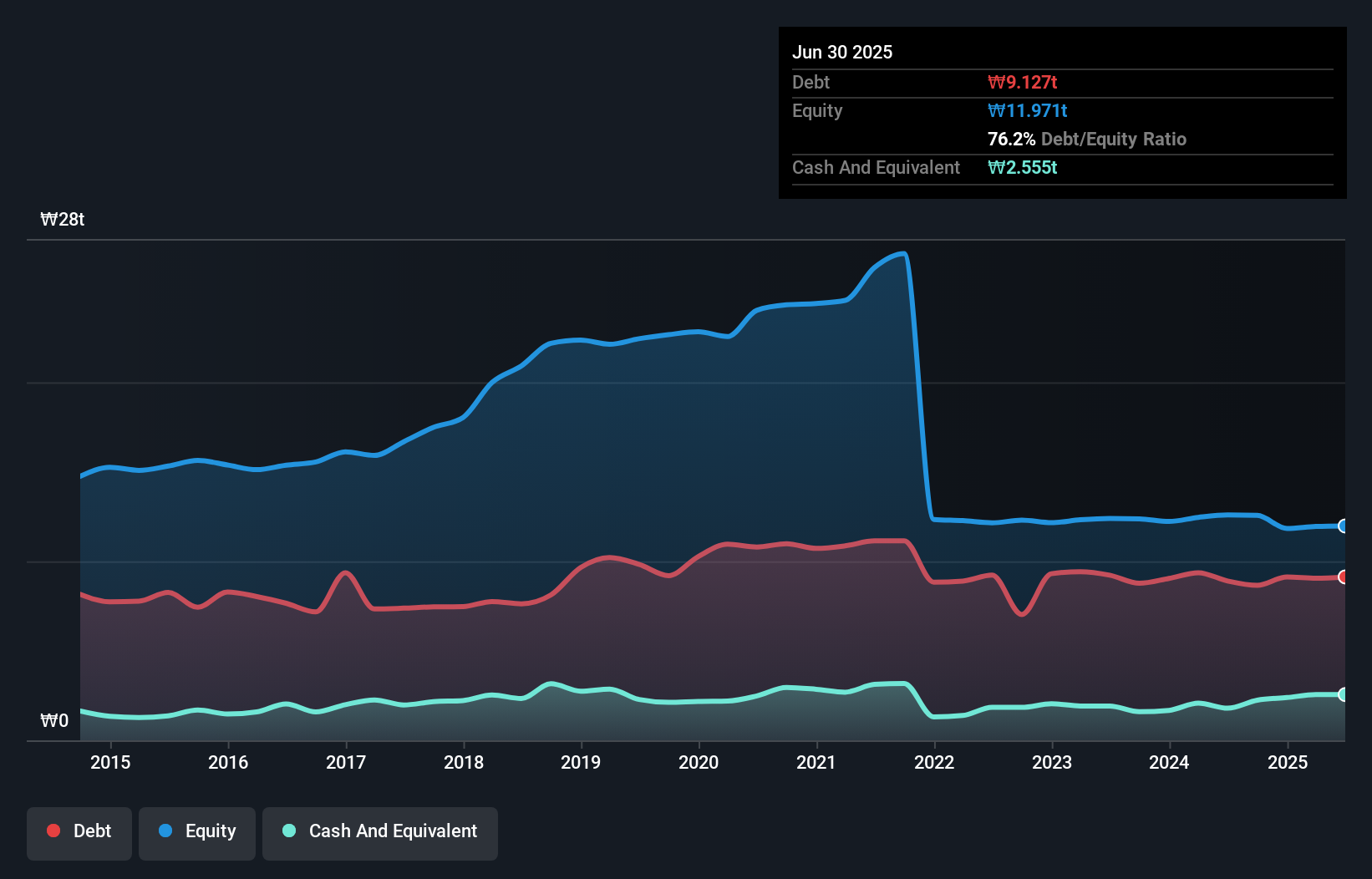Click the Debt line spike at 2017
The height and width of the screenshot is (879, 1372).
click(x=345, y=572)
